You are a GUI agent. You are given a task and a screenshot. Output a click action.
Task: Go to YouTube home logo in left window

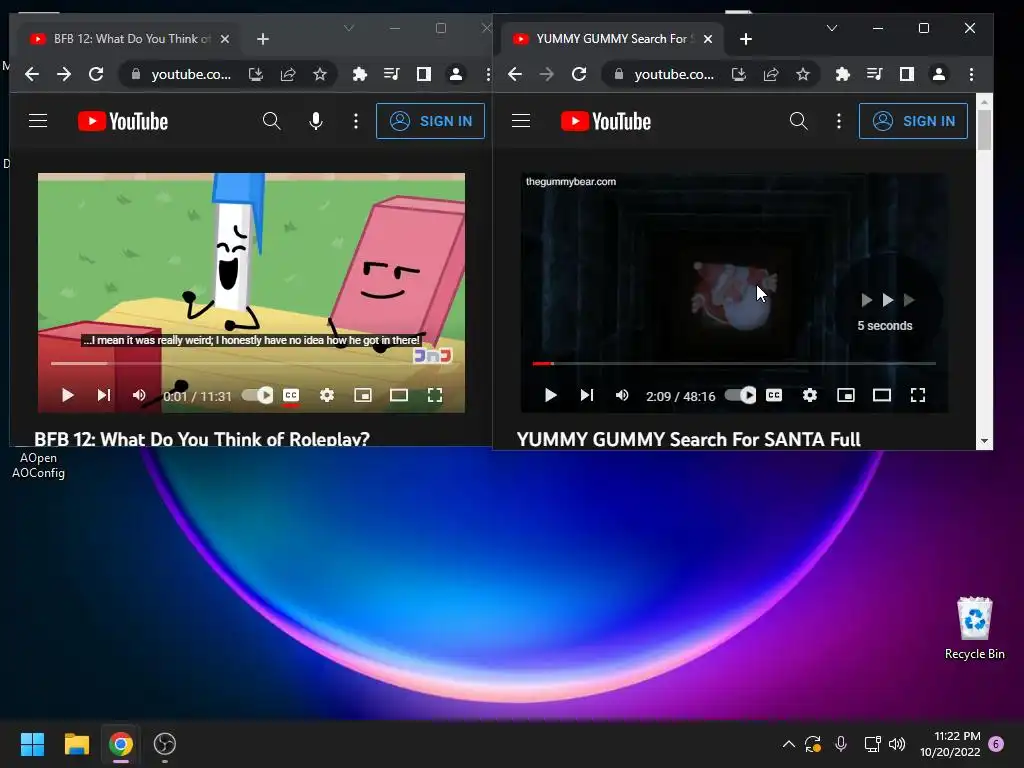pyautogui.click(x=123, y=121)
